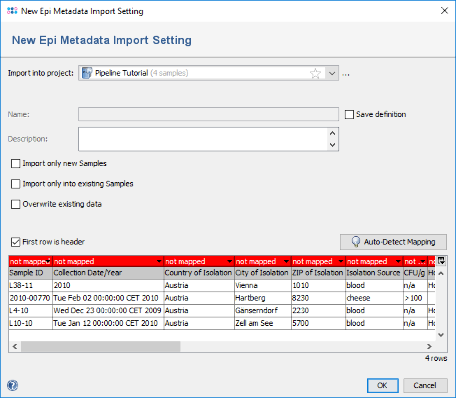The height and width of the screenshot is (398, 456).
Task: Expand the Import into project dropdown
Action: [332, 73]
